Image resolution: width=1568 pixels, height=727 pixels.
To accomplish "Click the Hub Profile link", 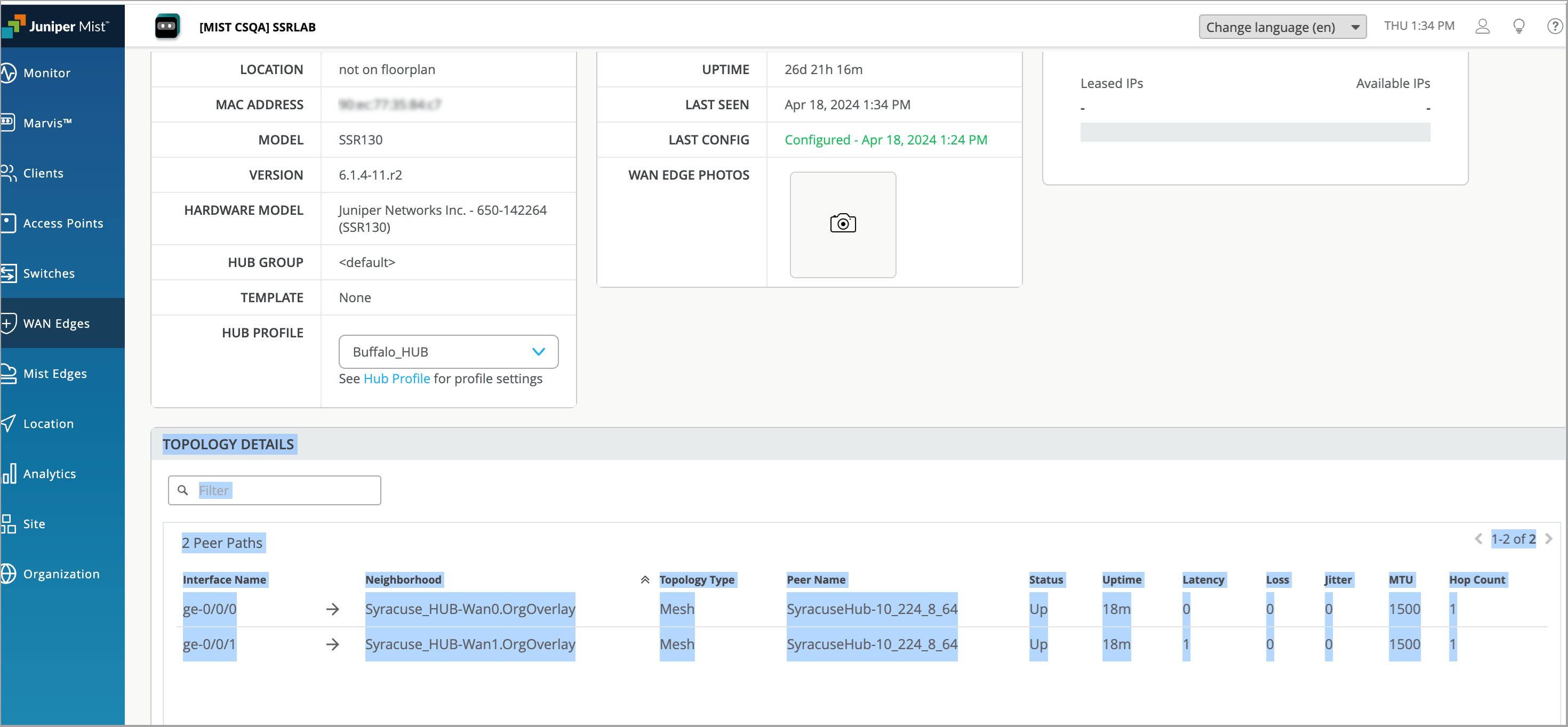I will (396, 378).
